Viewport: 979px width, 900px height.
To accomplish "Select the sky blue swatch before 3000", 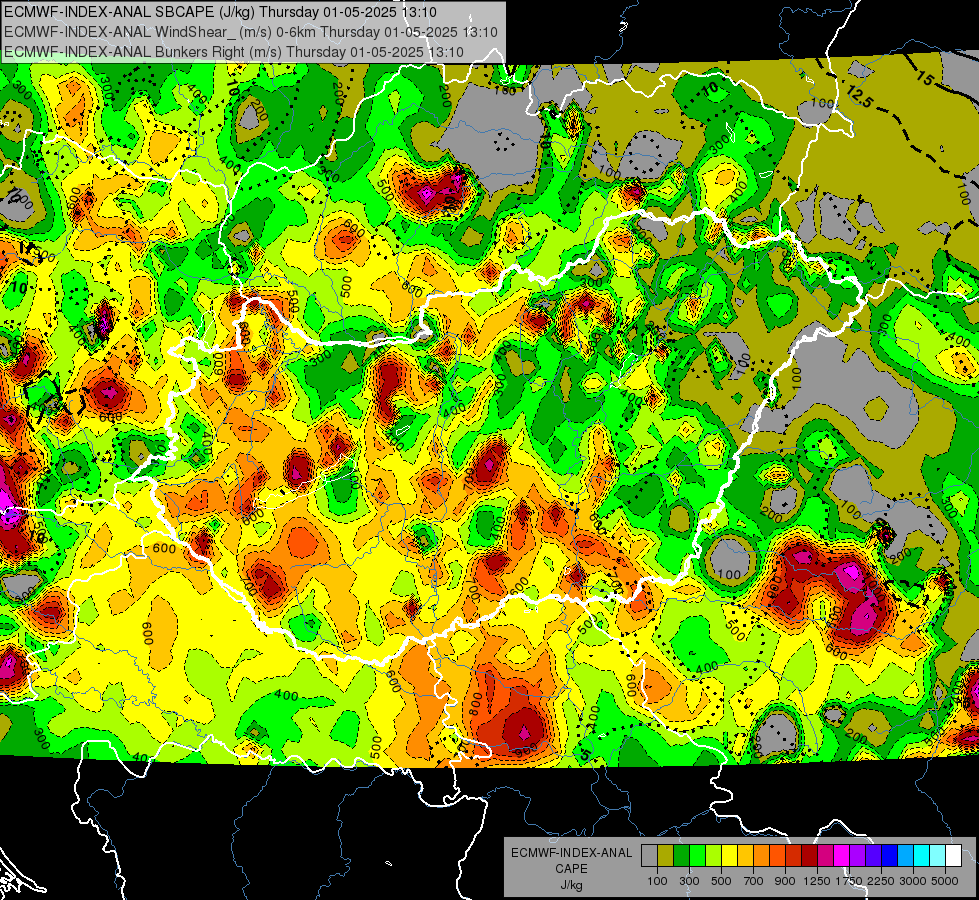I will point(906,855).
